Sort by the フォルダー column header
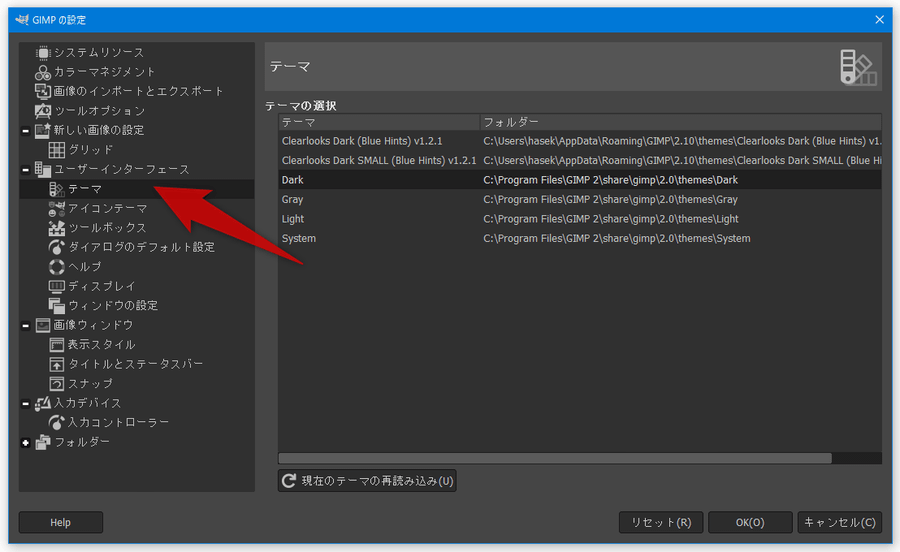Viewport: 900px width, 552px height. pos(681,122)
